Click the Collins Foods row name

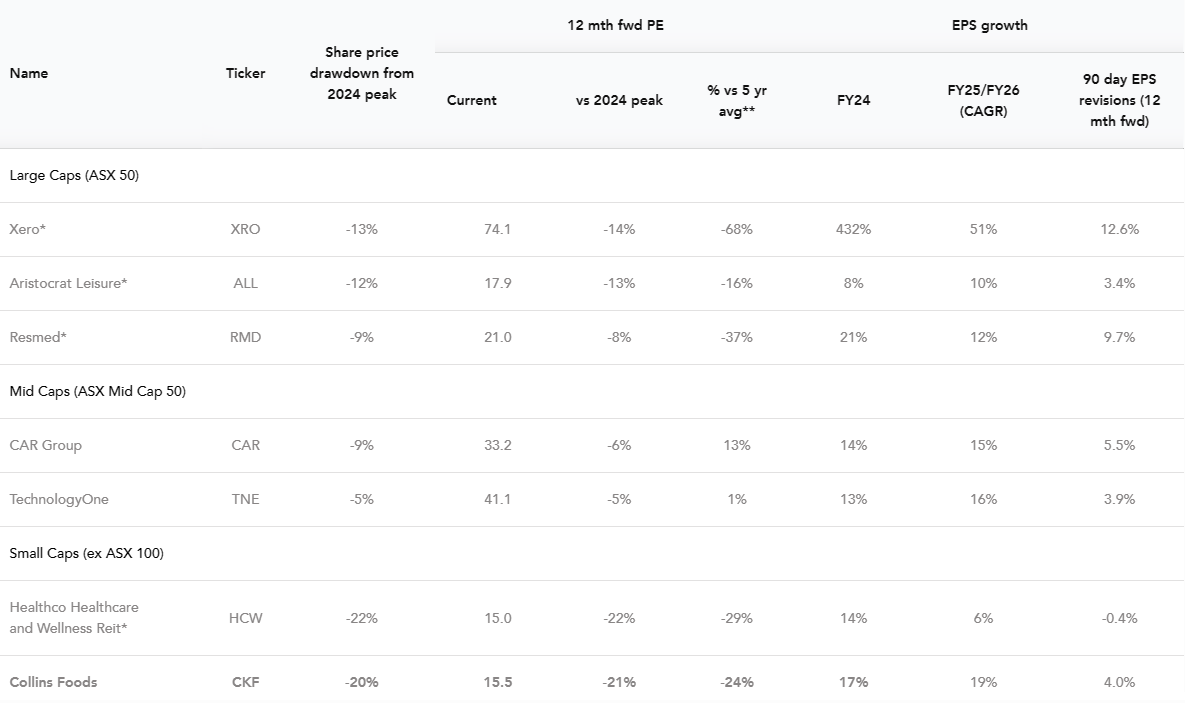(54, 682)
